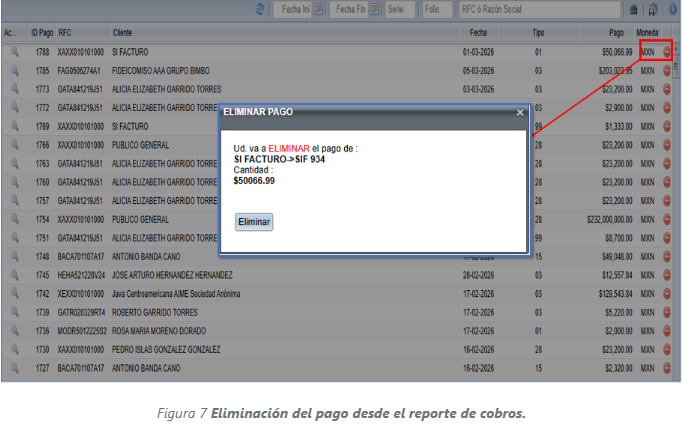The height and width of the screenshot is (426, 682).
Task: Click delete icon for FIDEICOMISO AAA GRUPO BIMBO
Action: (x=667, y=72)
